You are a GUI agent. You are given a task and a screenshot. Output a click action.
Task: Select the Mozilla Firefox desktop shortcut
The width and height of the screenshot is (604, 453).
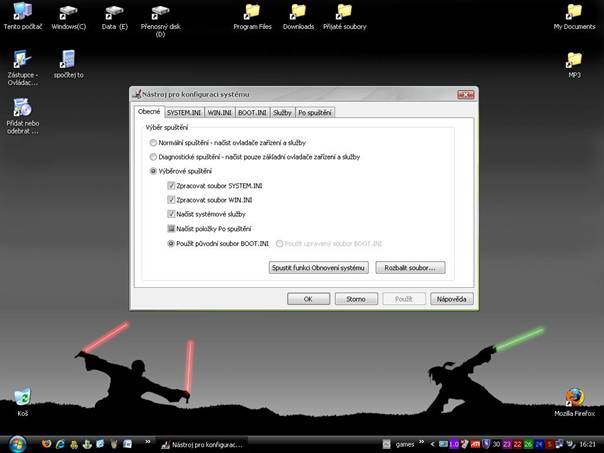(x=574, y=402)
